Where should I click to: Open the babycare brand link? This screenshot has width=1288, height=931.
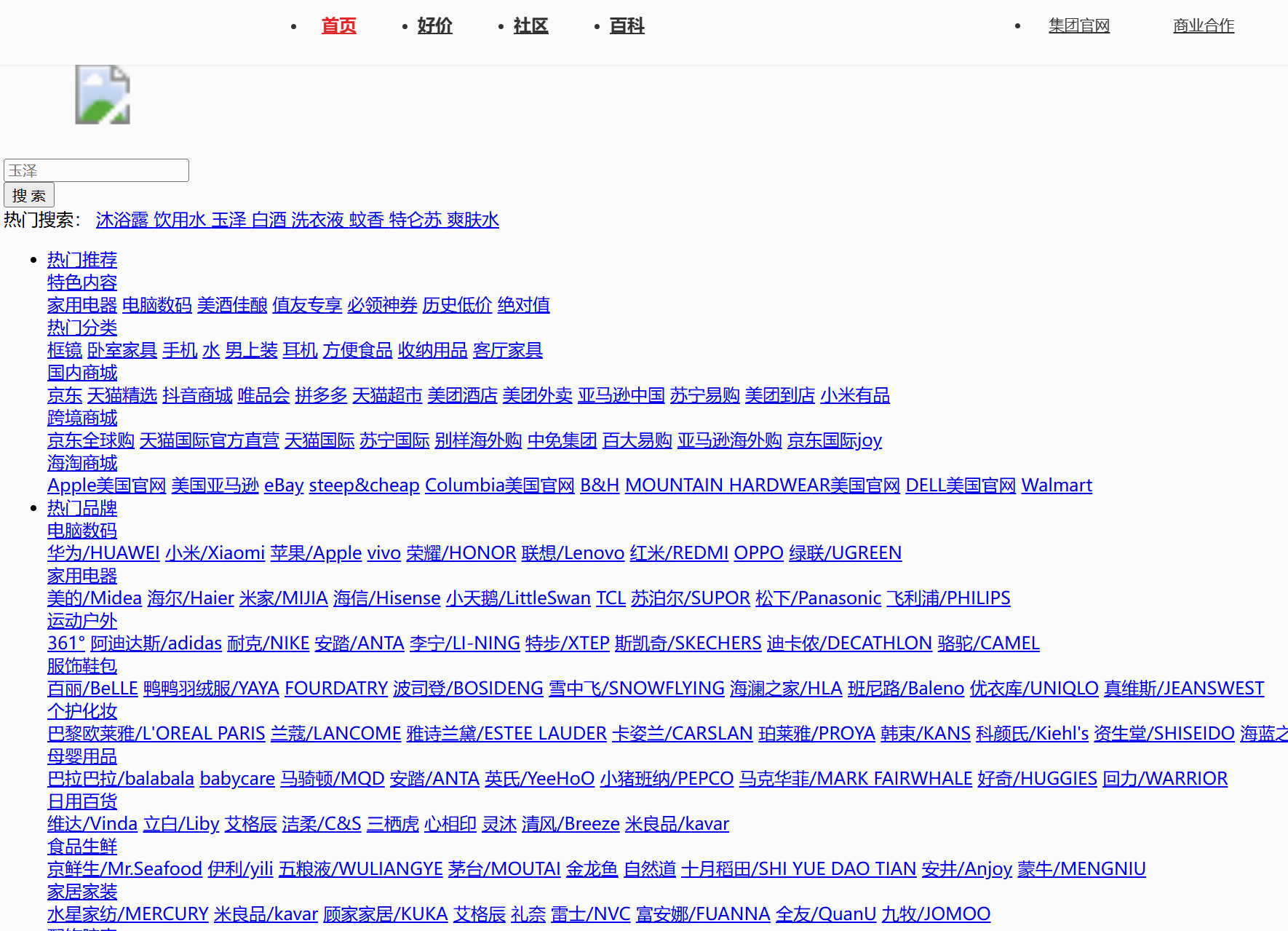coord(237,779)
